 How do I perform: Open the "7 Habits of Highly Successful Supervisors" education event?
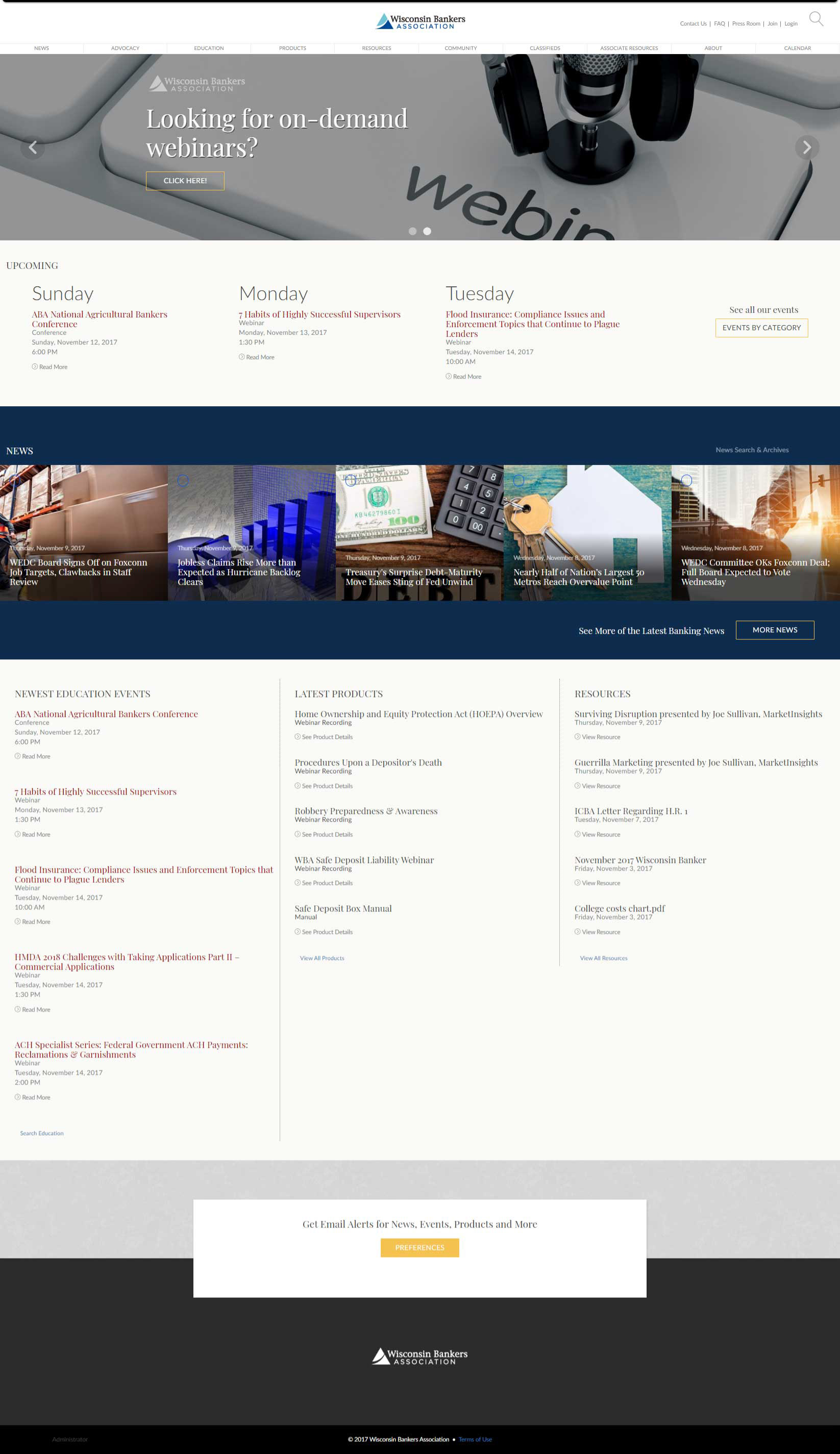(96, 792)
